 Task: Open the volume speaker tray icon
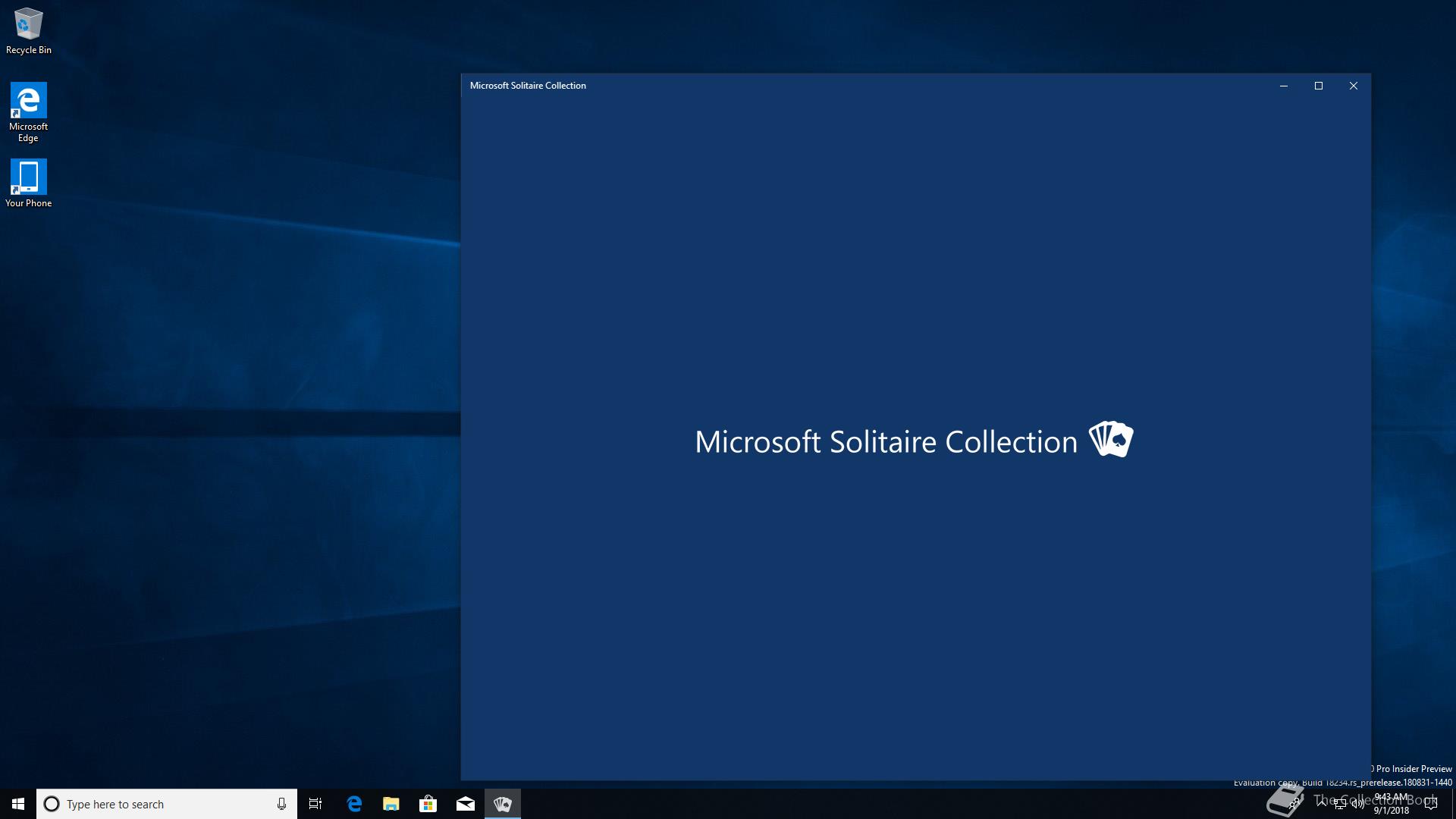coord(1358,804)
